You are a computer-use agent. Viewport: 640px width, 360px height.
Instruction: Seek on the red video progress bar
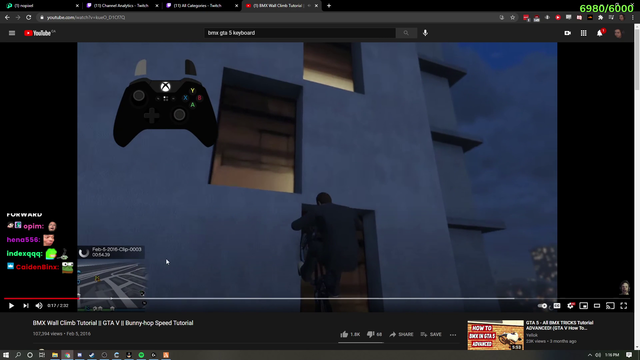41,298
